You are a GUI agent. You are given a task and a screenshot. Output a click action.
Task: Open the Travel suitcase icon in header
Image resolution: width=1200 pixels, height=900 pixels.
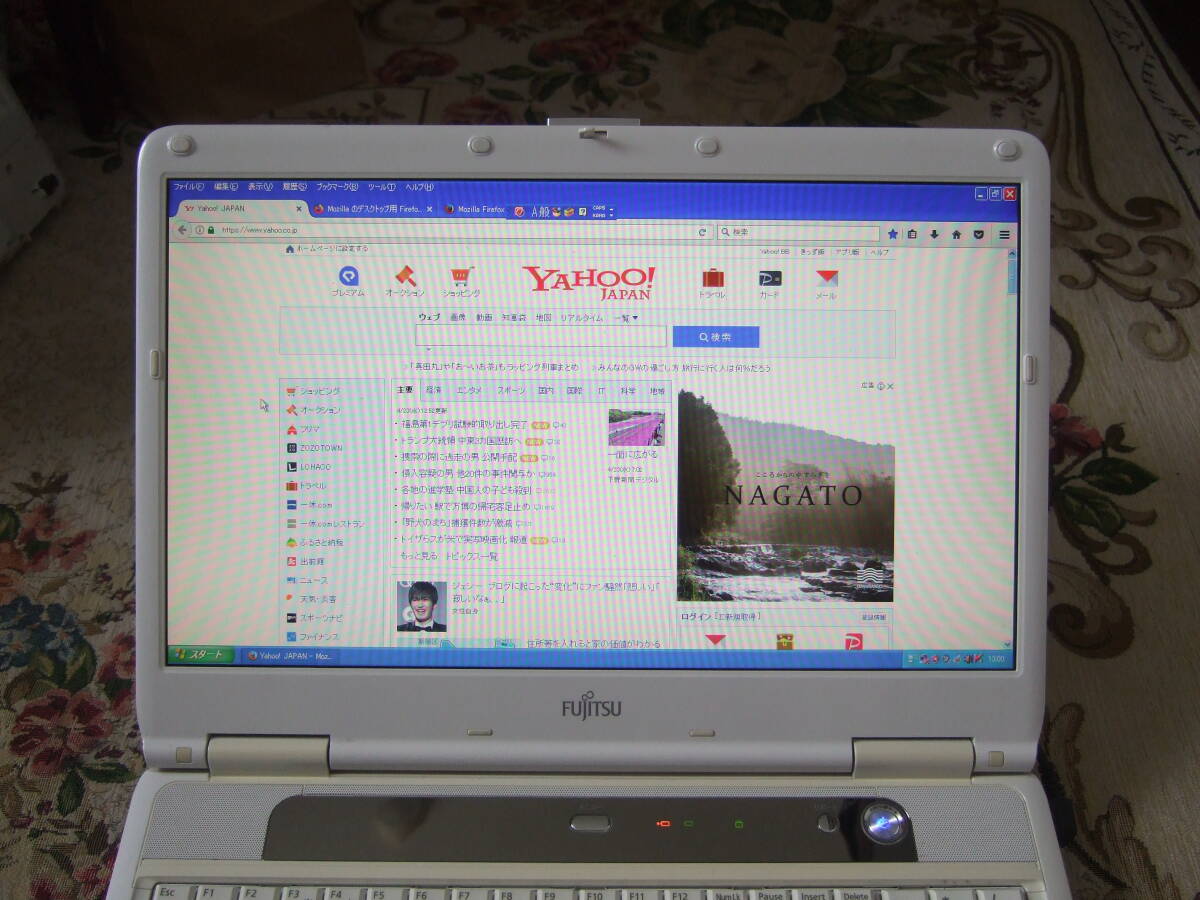coord(712,278)
